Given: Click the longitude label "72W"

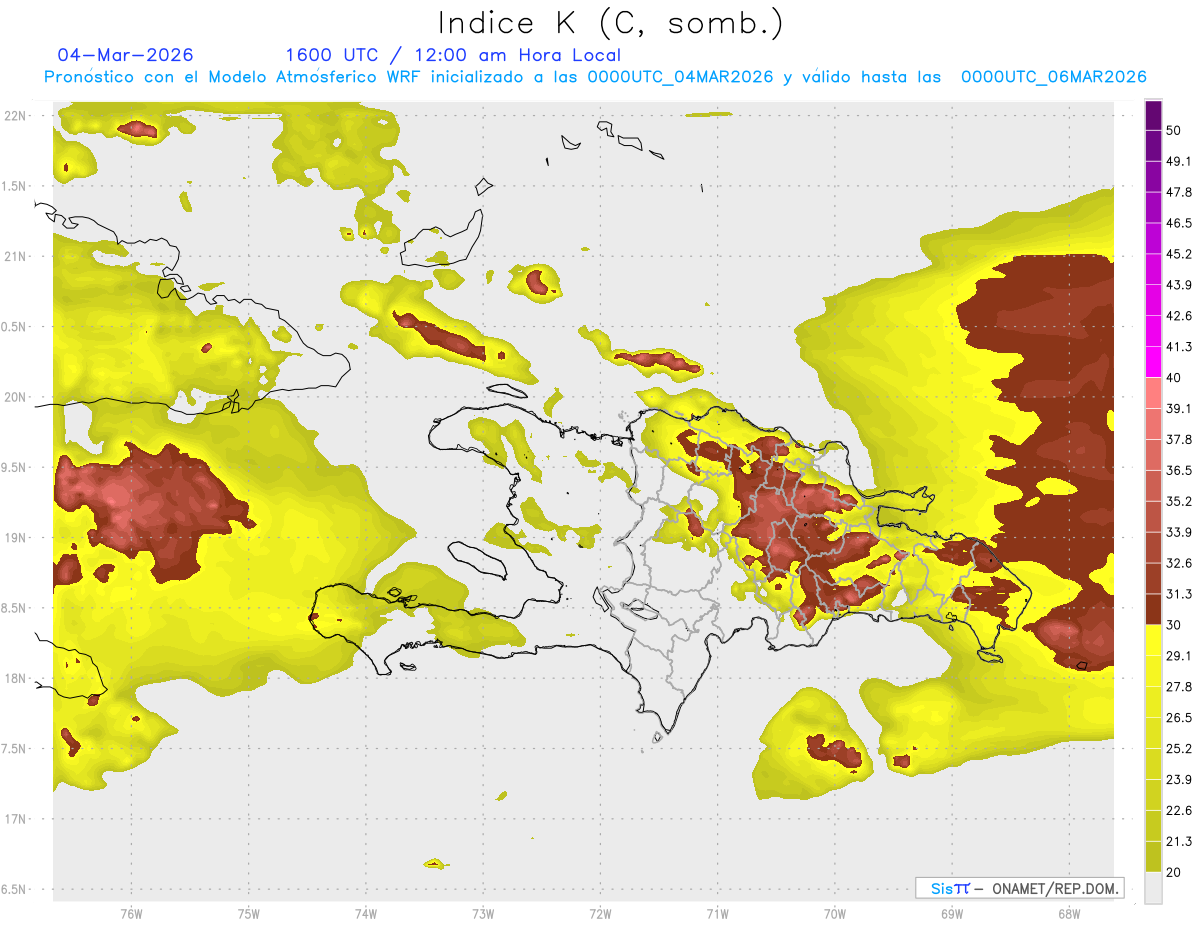Looking at the screenshot, I should pos(600,913).
